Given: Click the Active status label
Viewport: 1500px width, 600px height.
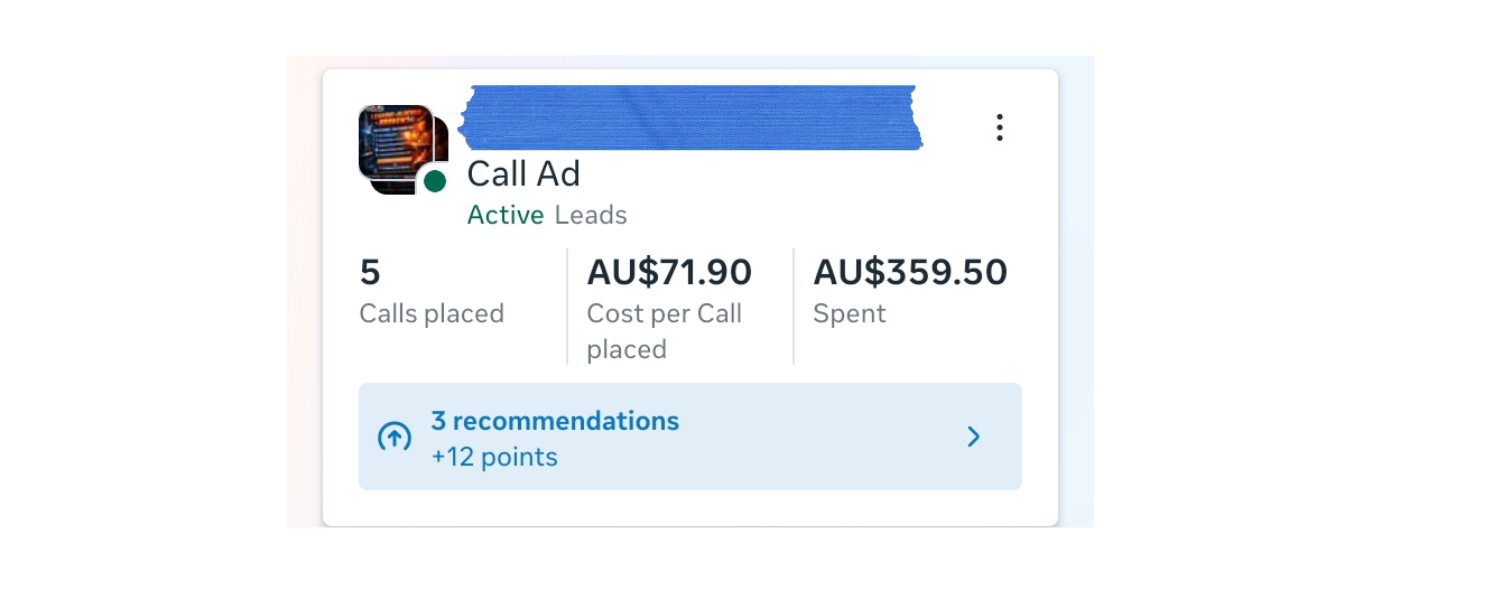Looking at the screenshot, I should point(505,215).
